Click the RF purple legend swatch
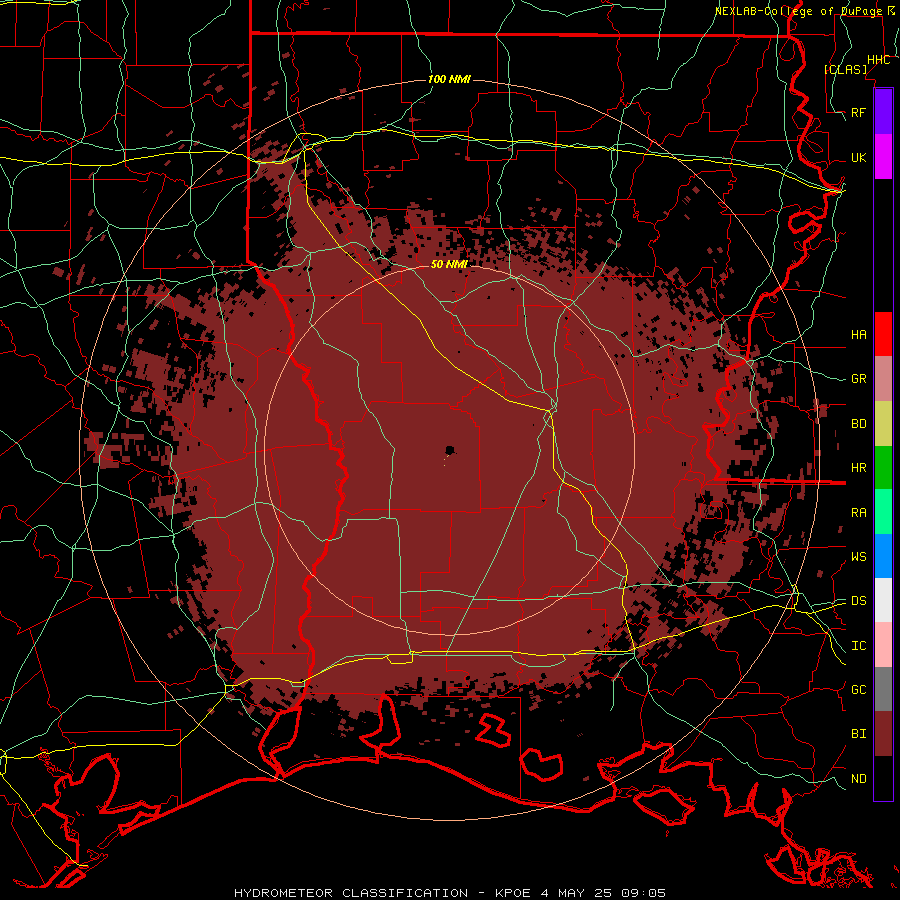Screen dimensions: 900x900 [883, 112]
